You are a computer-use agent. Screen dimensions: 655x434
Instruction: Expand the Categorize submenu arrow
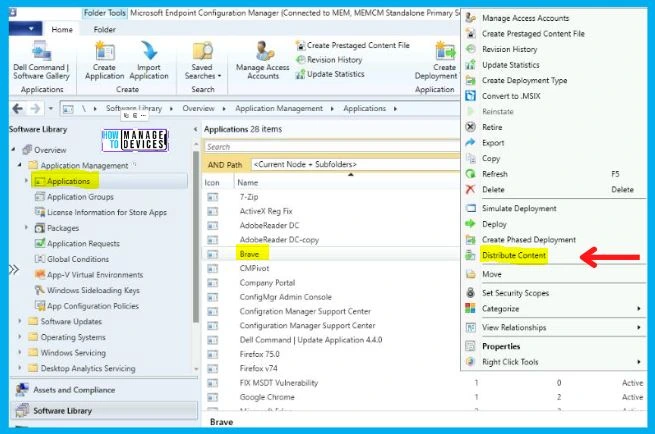(x=639, y=309)
